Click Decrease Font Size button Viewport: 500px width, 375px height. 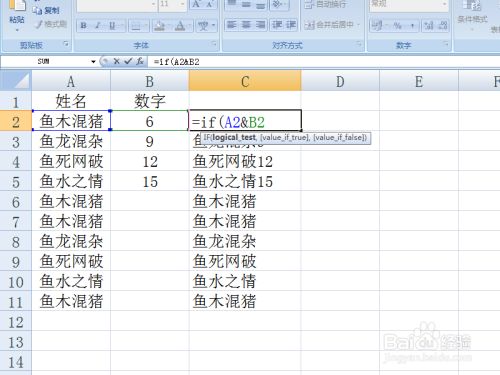210,4
